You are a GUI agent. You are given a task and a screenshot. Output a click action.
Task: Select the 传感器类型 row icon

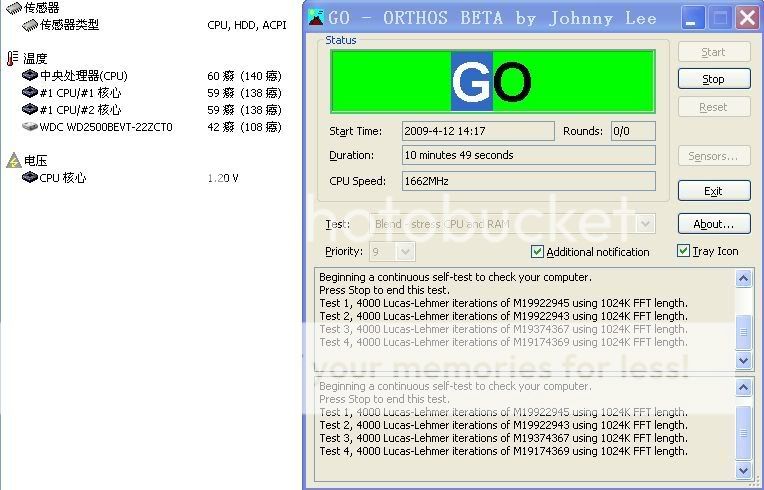tap(30, 25)
